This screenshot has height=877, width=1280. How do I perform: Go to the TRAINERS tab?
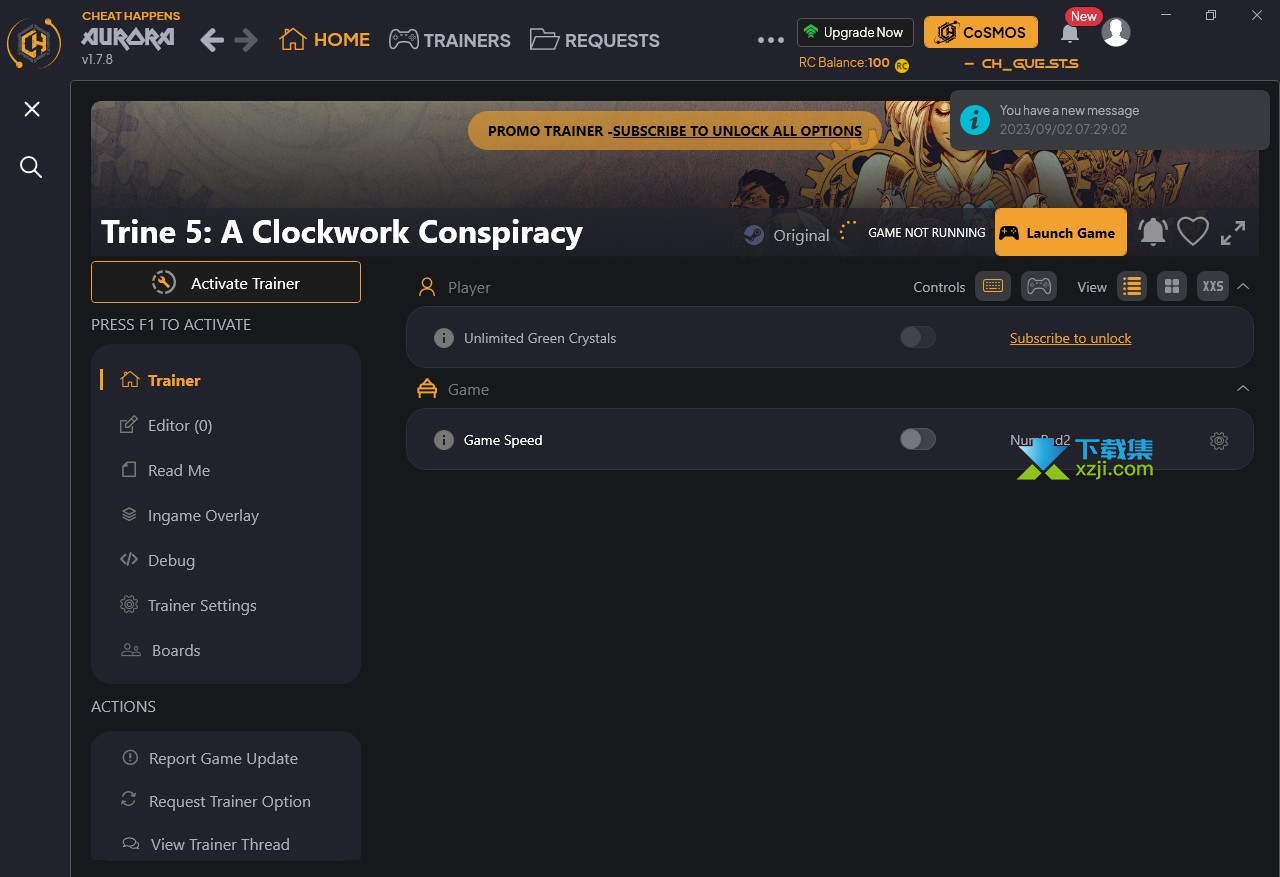tap(450, 40)
